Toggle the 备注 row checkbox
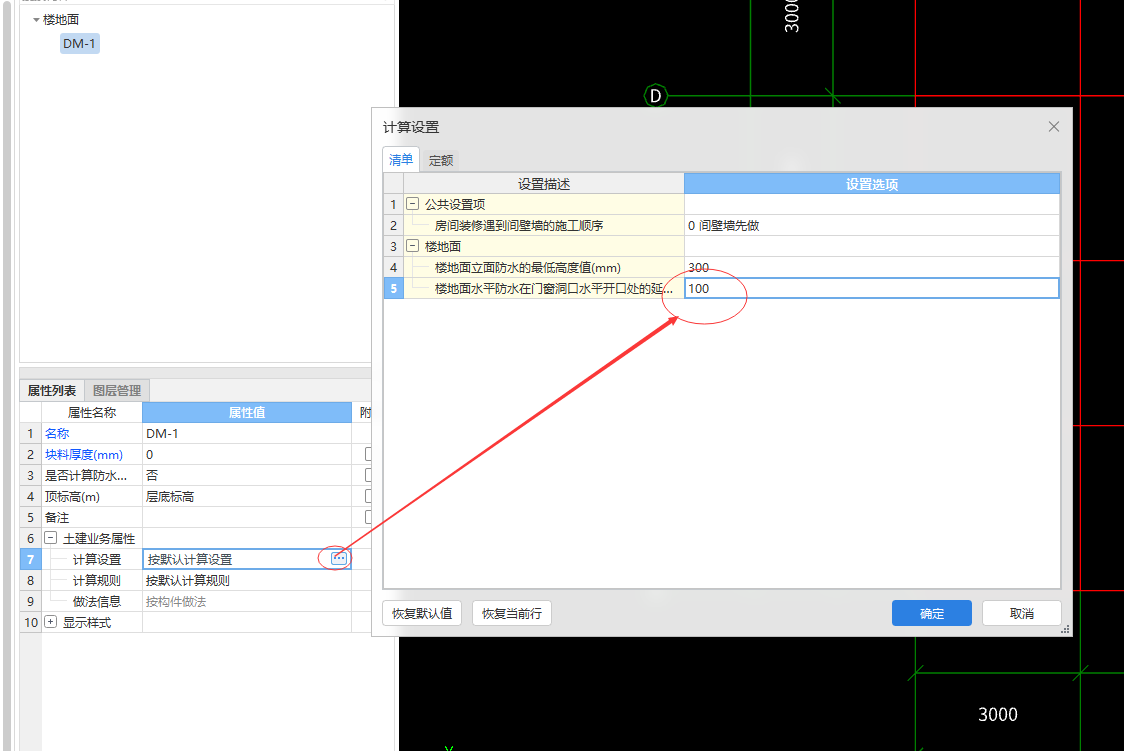Viewport: 1124px width, 751px height. [x=368, y=517]
